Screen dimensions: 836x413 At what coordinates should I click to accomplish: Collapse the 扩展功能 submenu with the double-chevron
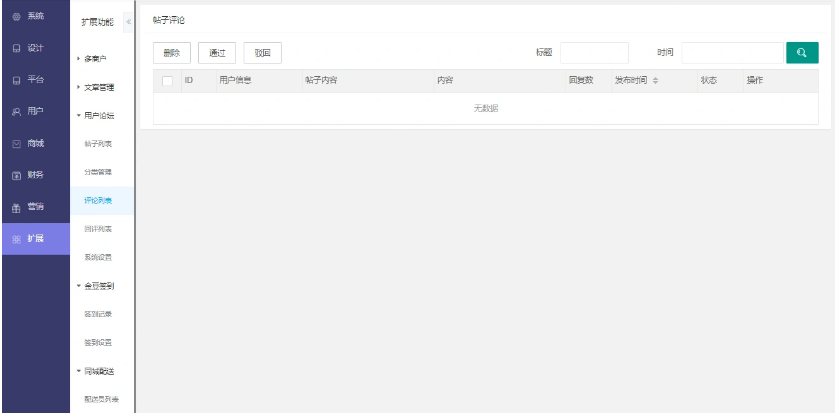tap(128, 22)
